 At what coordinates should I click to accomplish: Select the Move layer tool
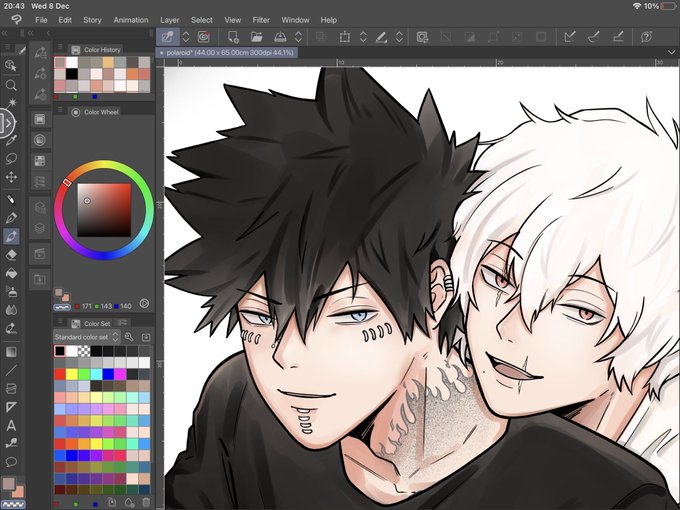pos(11,177)
